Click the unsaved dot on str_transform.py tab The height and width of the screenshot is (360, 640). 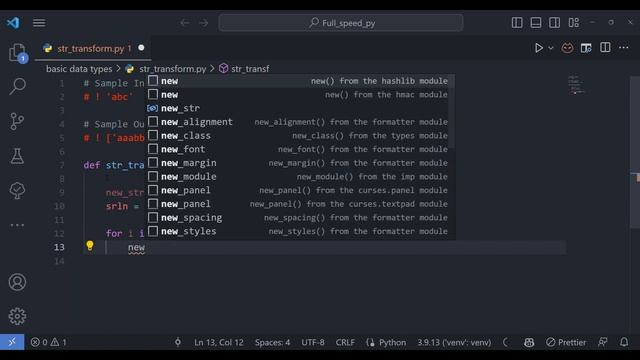tap(141, 48)
